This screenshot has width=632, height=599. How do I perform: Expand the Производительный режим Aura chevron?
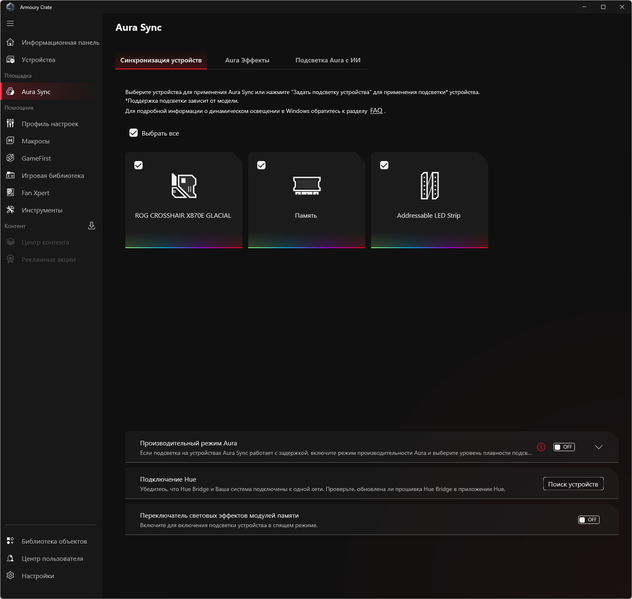(599, 447)
